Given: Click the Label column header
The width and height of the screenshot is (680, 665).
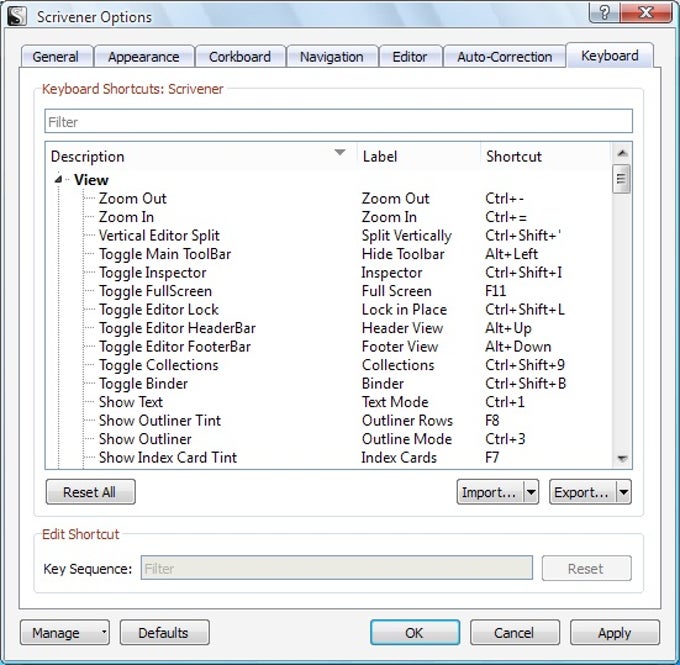Looking at the screenshot, I should pyautogui.click(x=418, y=156).
